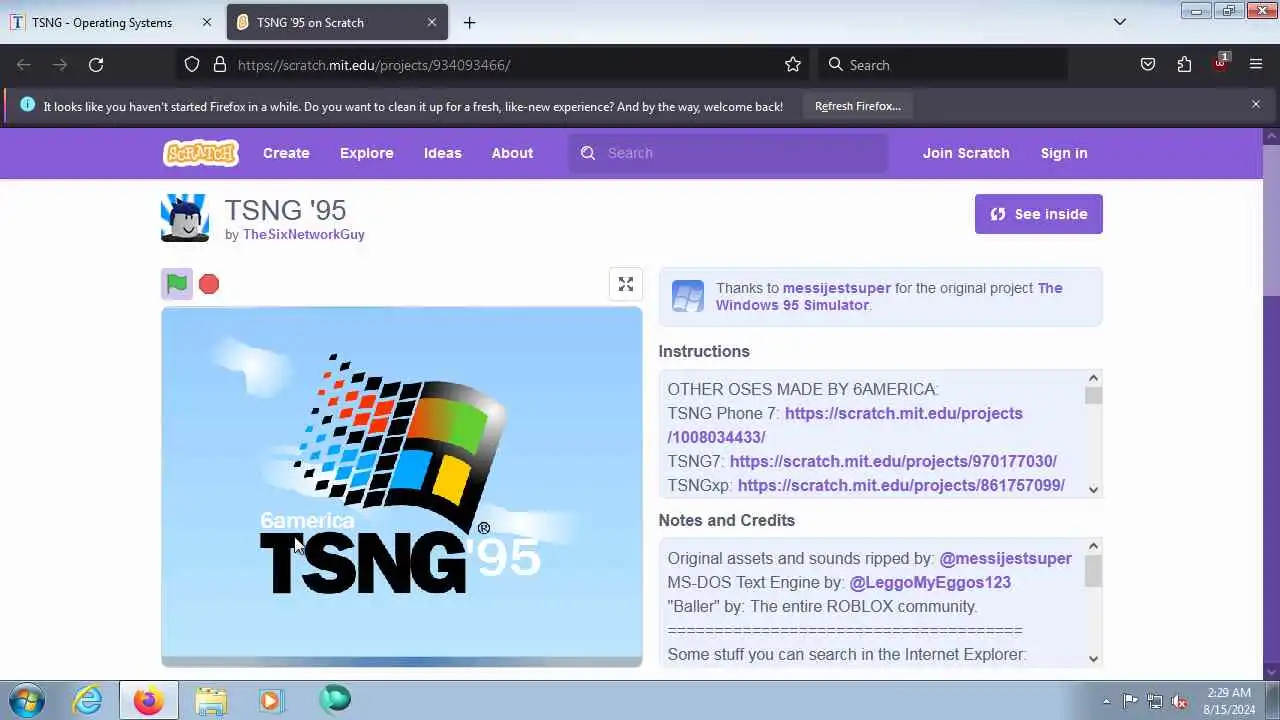Screen dimensions: 1280x720
Task: Open the Pocket save icon
Action: [x=1148, y=65]
